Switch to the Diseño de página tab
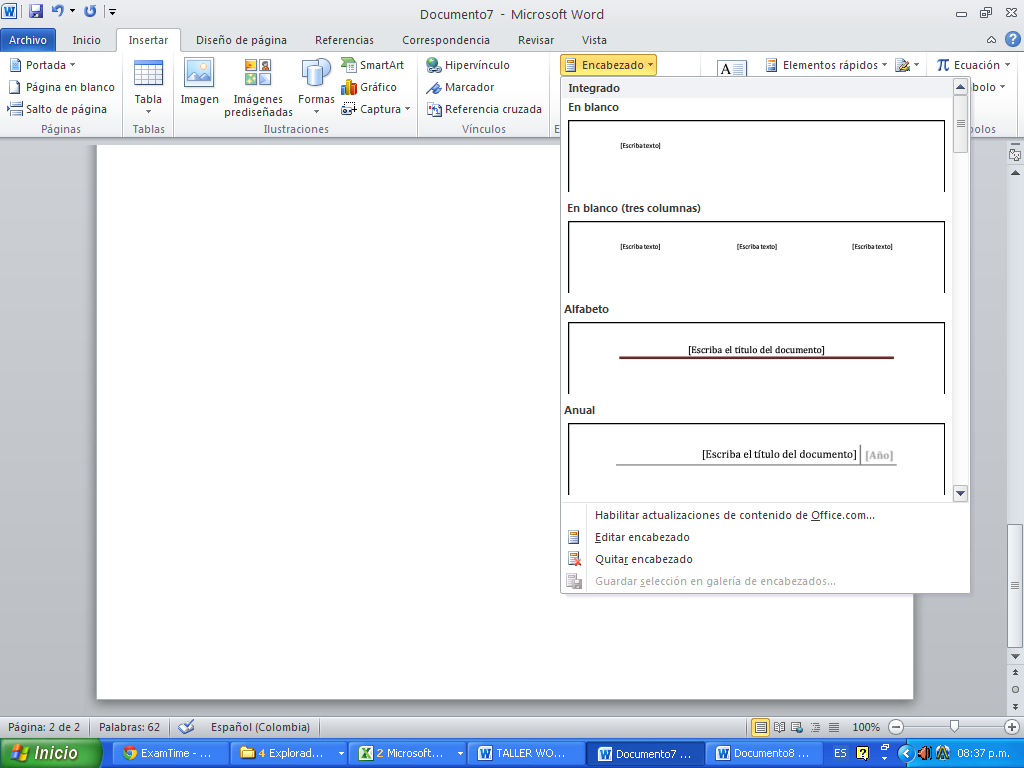 click(x=241, y=40)
